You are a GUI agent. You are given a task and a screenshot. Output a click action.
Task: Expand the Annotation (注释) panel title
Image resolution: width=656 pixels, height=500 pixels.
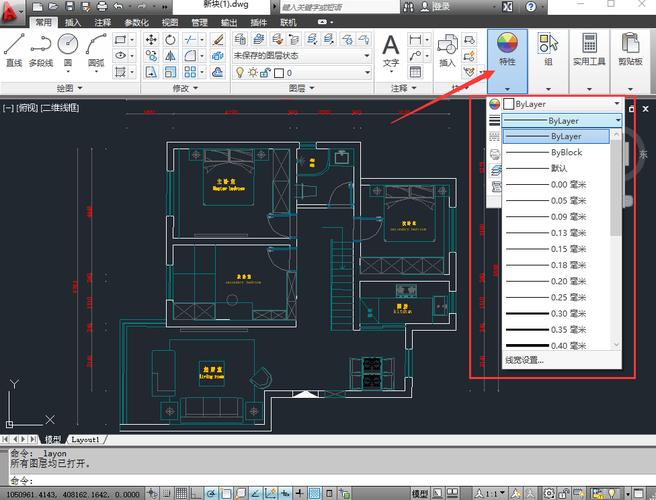pyautogui.click(x=404, y=88)
